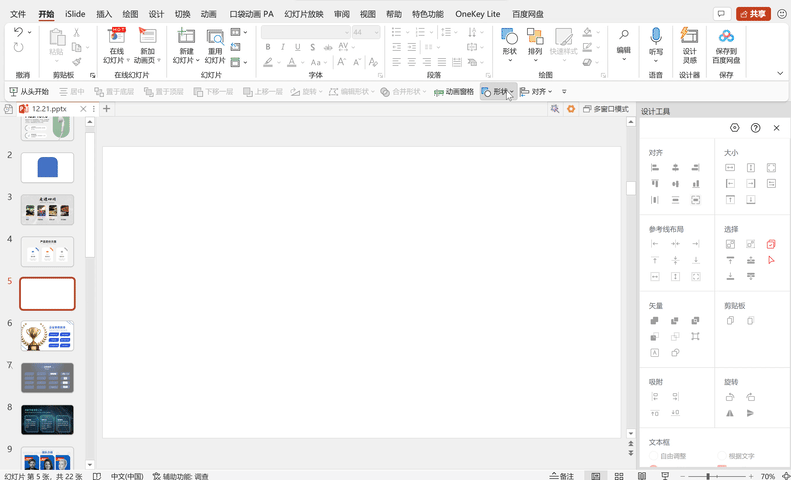
Task: Select slide 8 dark tech thumbnail
Action: (47, 419)
